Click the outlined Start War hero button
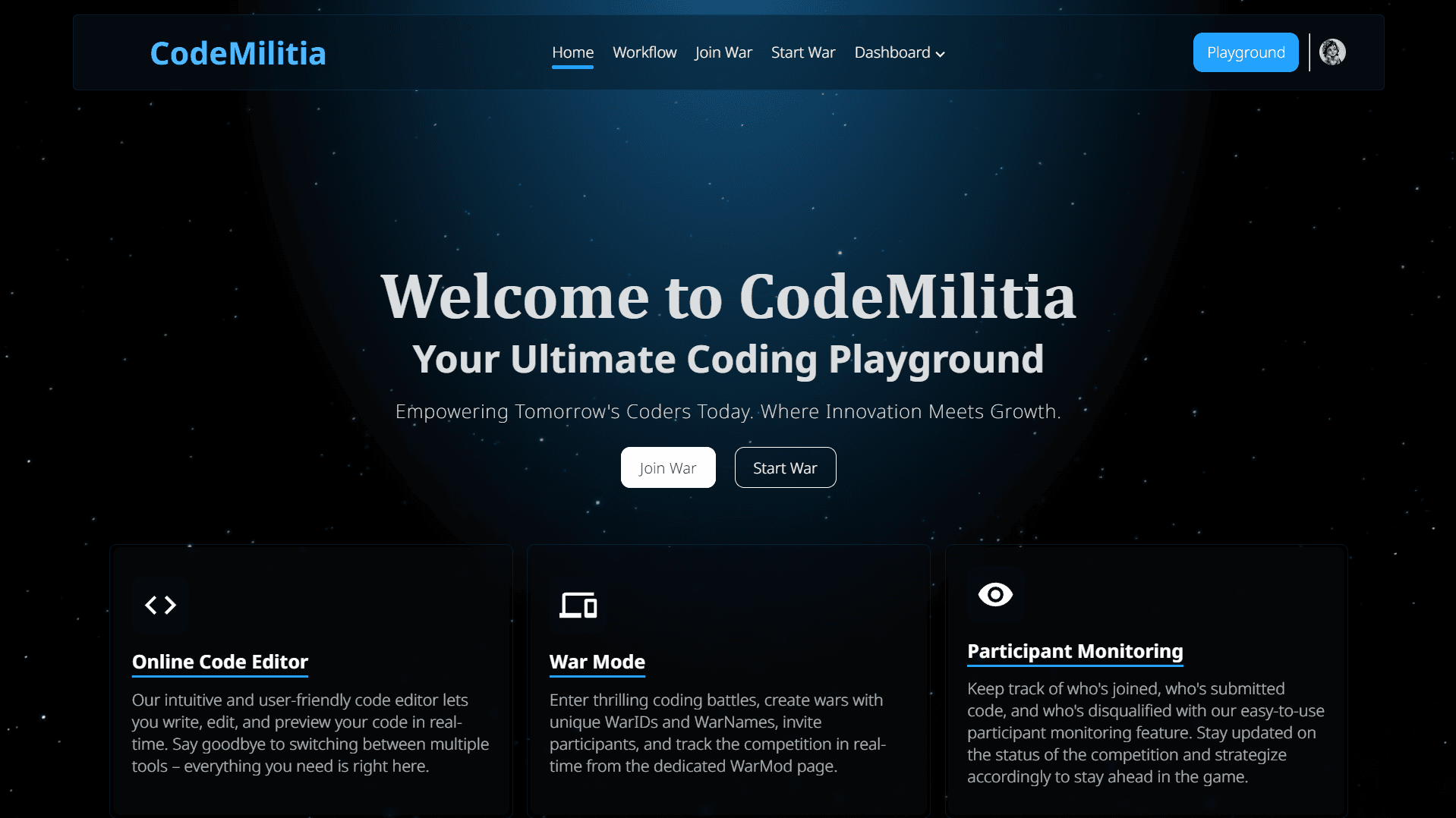This screenshot has height=818, width=1456. pos(785,467)
